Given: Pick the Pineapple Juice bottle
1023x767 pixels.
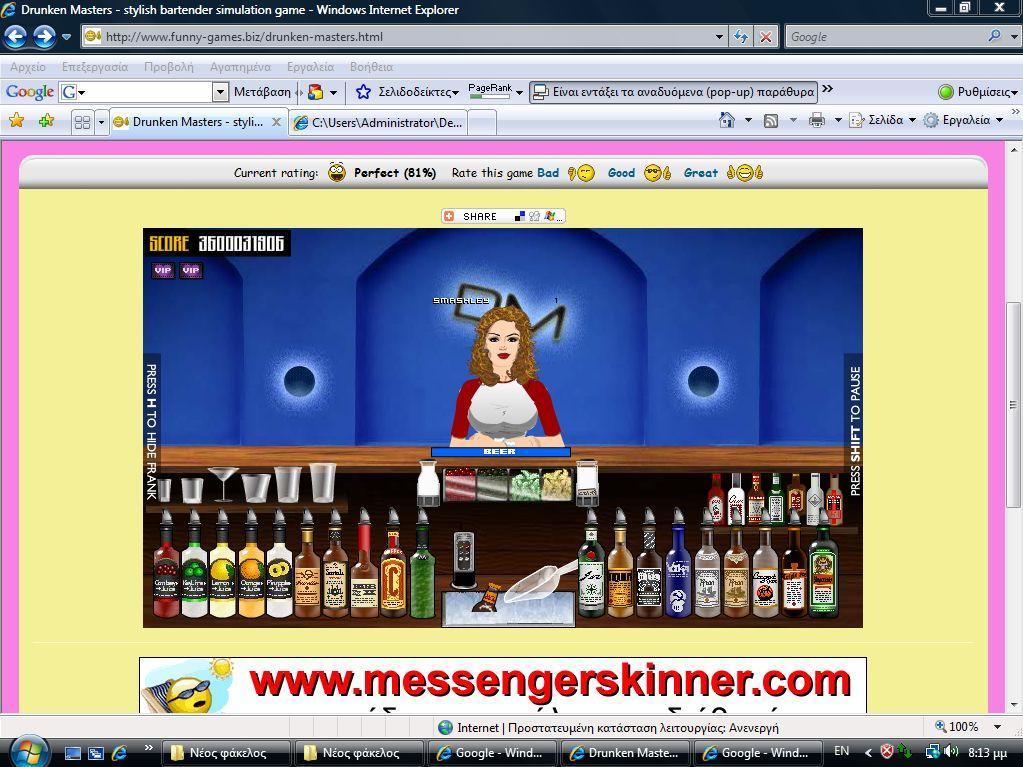Looking at the screenshot, I should [x=279, y=565].
